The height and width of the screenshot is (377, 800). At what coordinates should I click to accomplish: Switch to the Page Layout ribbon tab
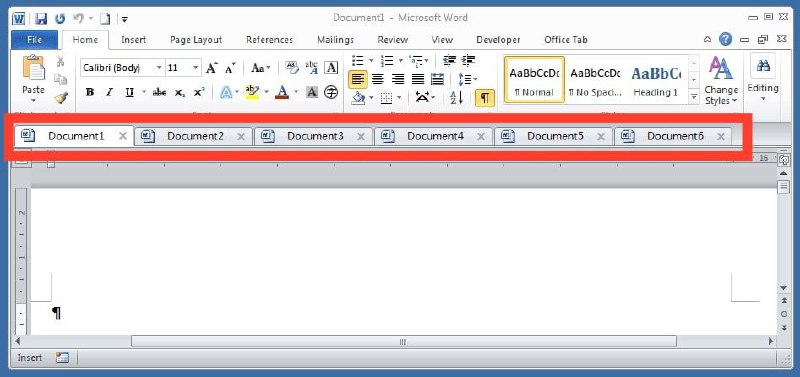[196, 40]
